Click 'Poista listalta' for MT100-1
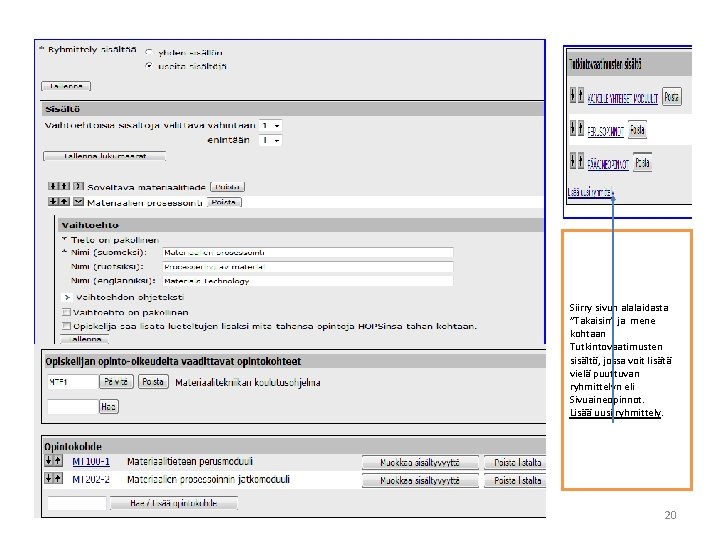This screenshot has width=720, height=540. pyautogui.click(x=517, y=462)
